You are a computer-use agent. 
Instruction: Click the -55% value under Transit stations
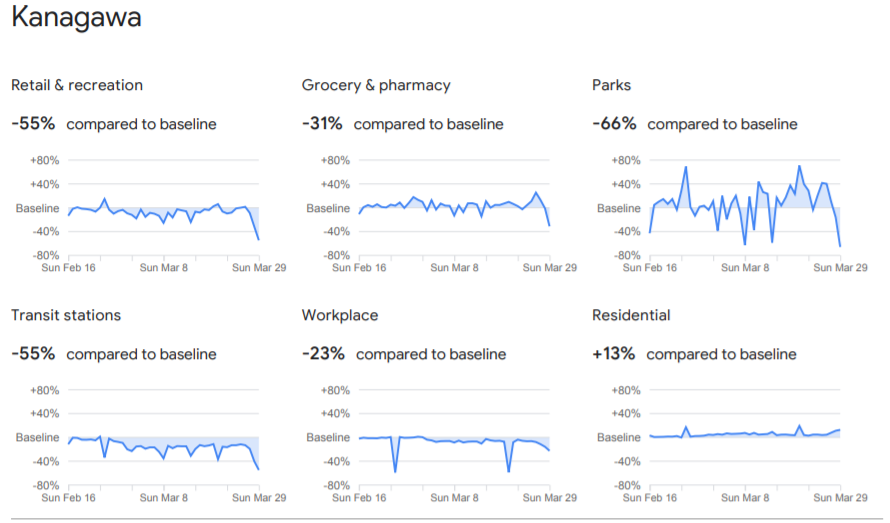click(x=32, y=354)
